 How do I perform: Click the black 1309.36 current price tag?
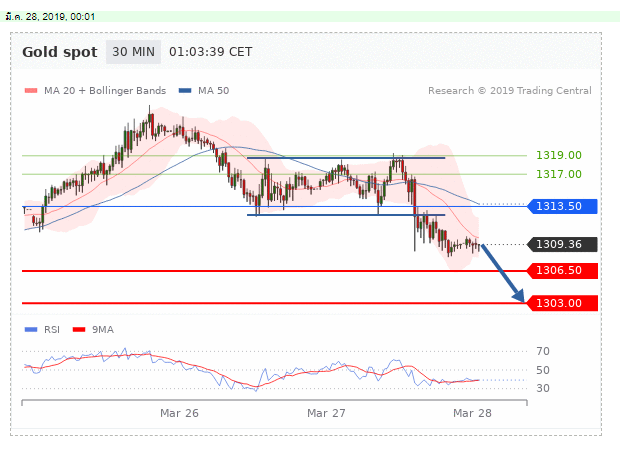[x=562, y=244]
